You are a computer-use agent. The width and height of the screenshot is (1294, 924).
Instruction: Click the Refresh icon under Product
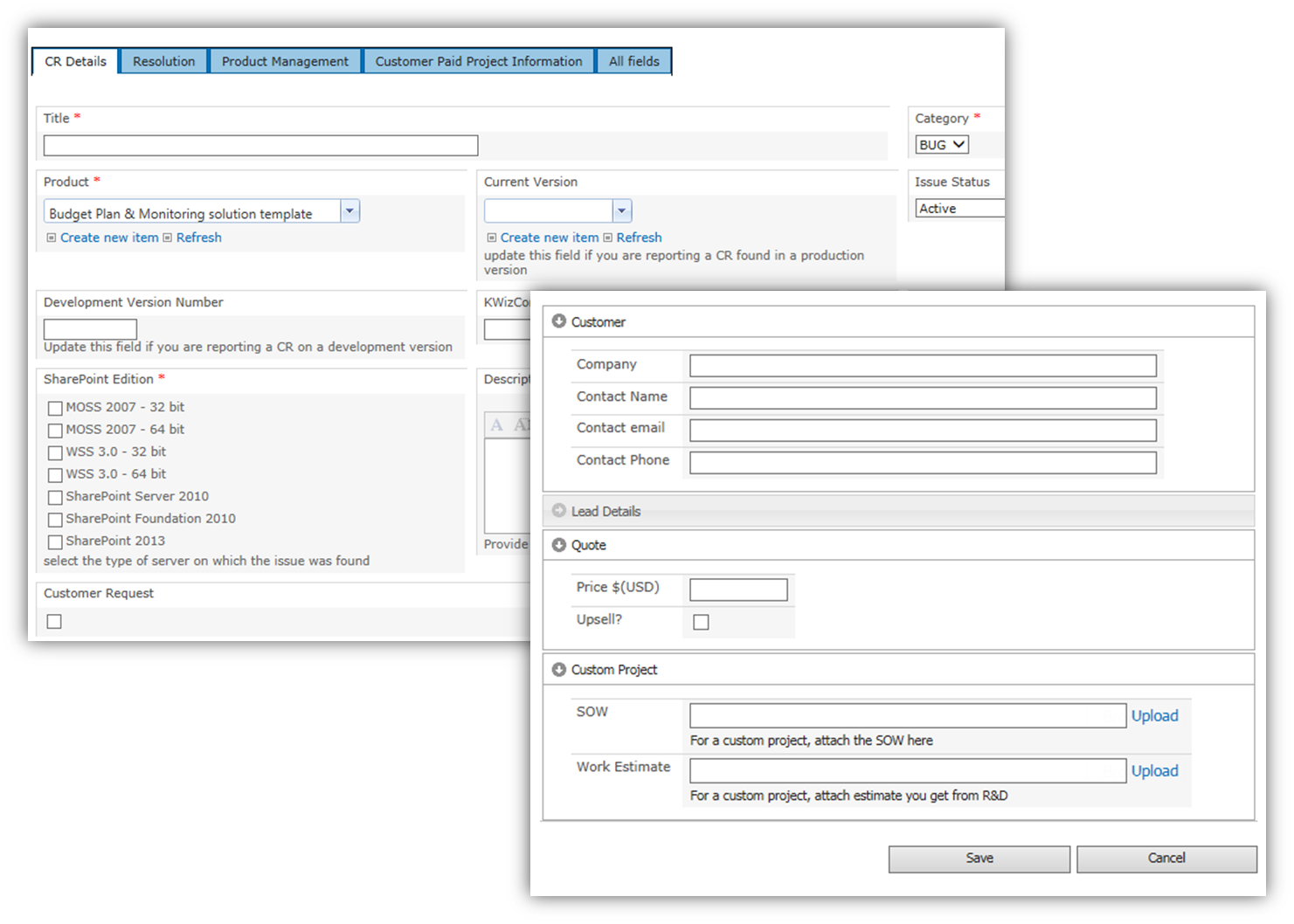point(169,237)
